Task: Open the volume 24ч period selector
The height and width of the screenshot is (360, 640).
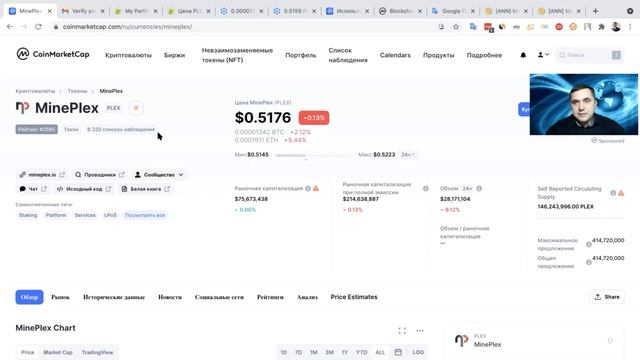Action: (x=467, y=189)
